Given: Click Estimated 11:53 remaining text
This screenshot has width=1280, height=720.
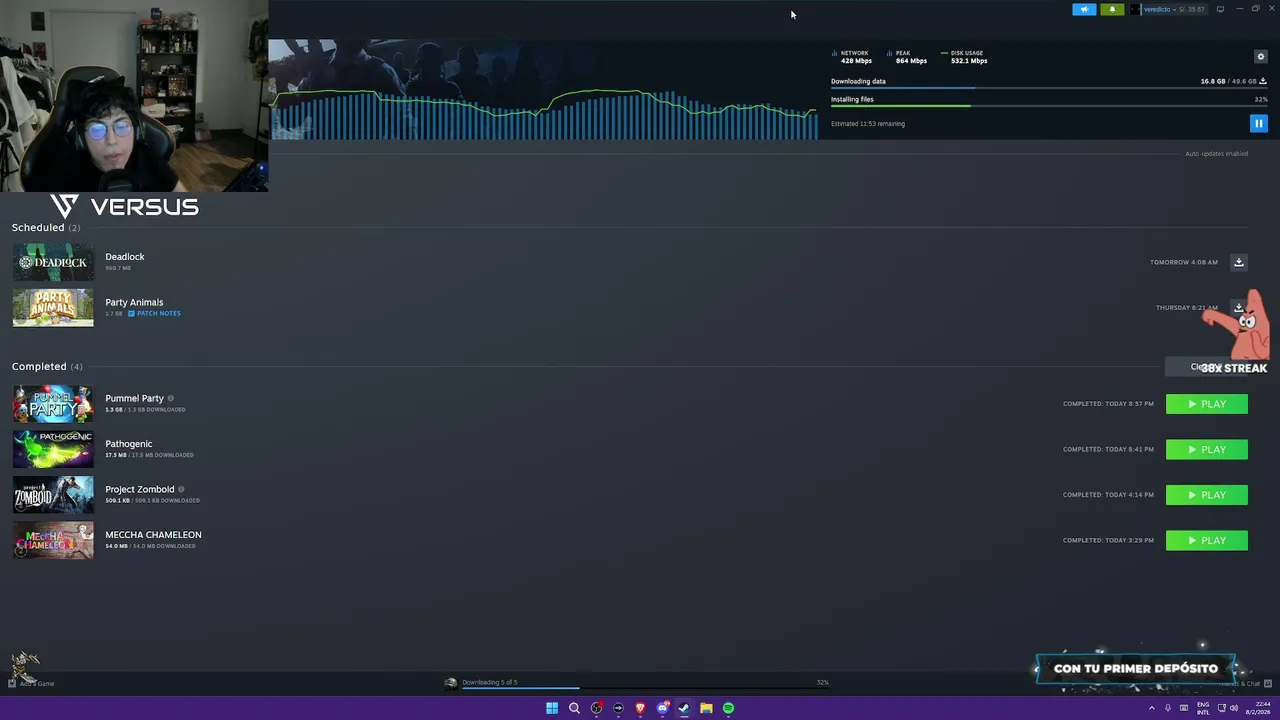Looking at the screenshot, I should 868,124.
